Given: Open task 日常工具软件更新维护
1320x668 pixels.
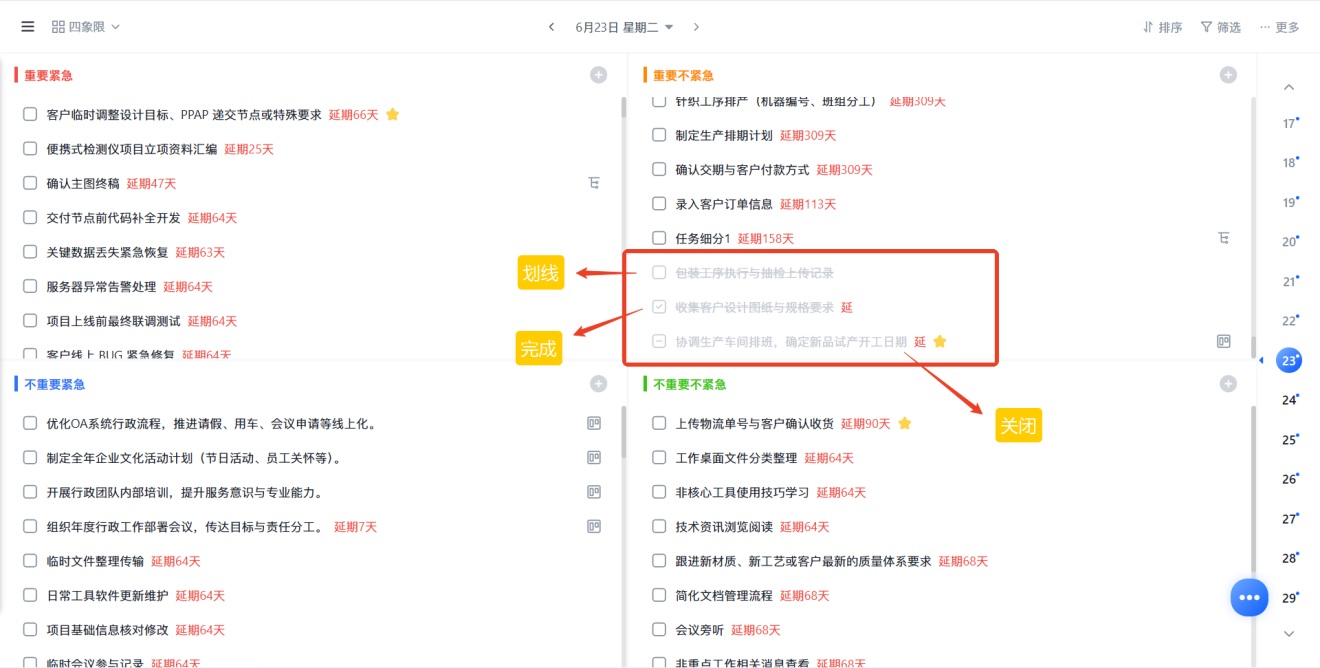Looking at the screenshot, I should coord(107,595).
